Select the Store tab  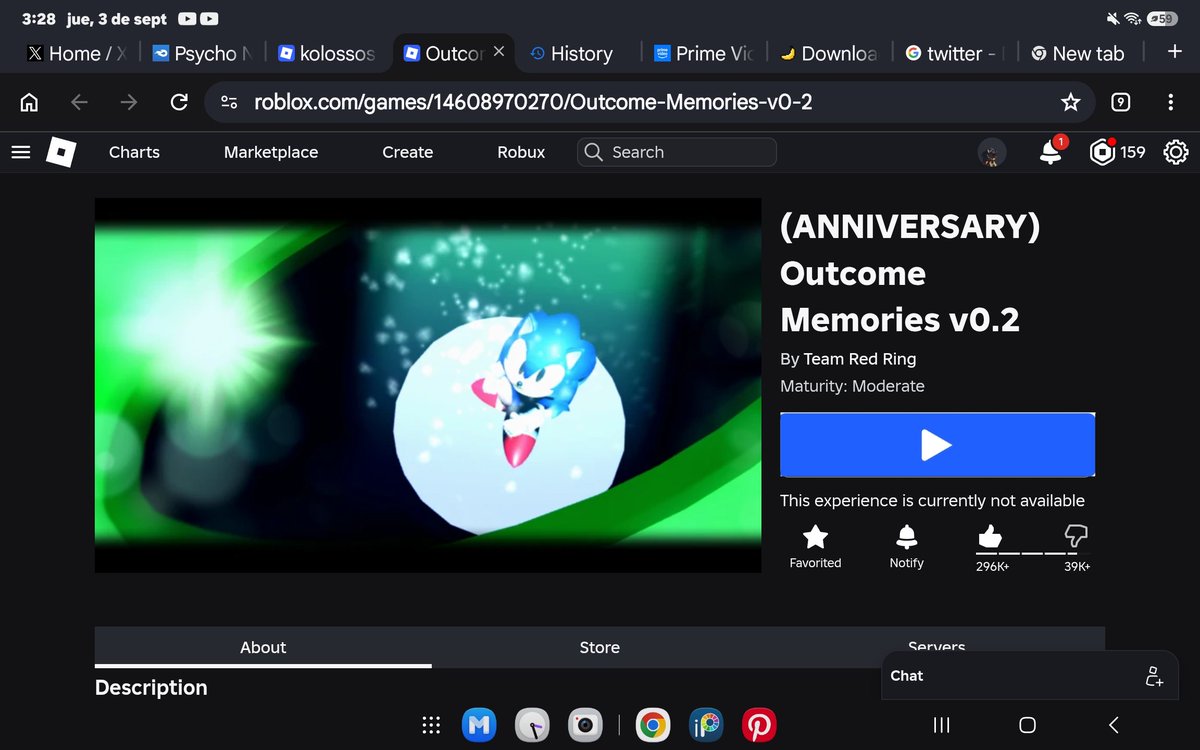pyautogui.click(x=600, y=647)
